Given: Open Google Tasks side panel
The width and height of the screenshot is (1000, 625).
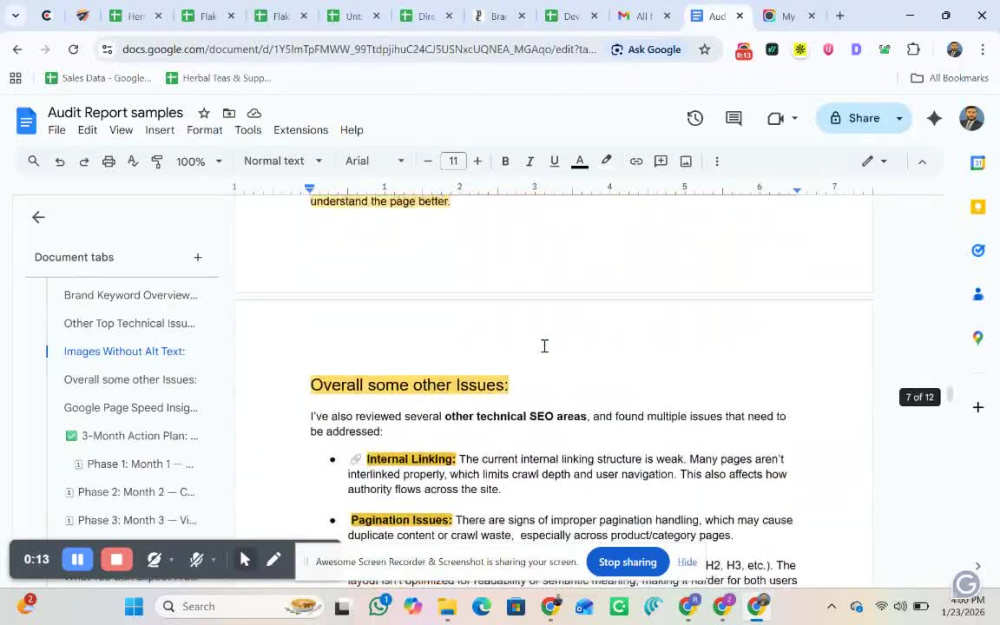Looking at the screenshot, I should click(978, 250).
